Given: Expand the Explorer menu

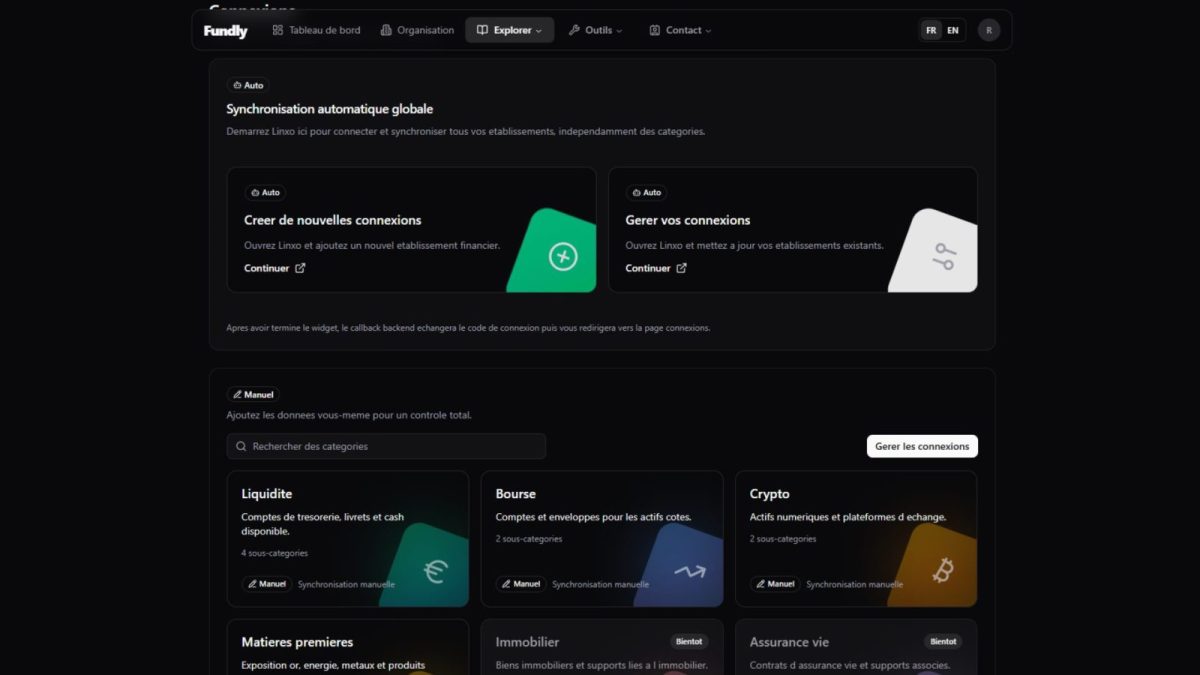Looking at the screenshot, I should point(510,30).
